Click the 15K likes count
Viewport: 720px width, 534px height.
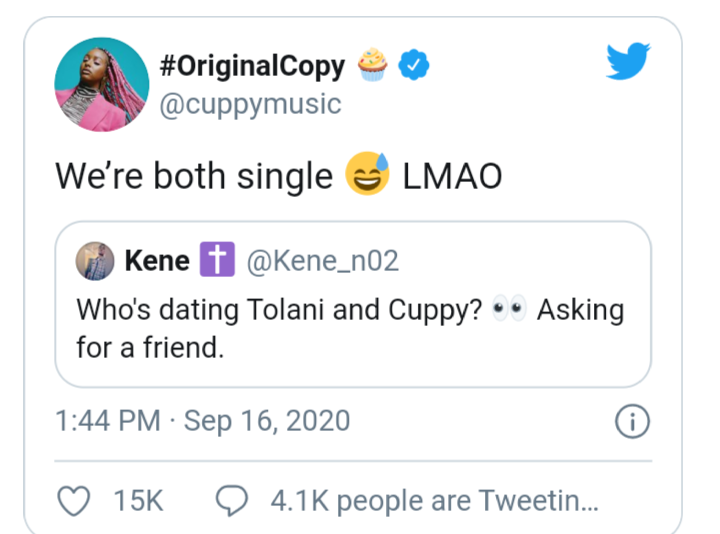(139, 500)
